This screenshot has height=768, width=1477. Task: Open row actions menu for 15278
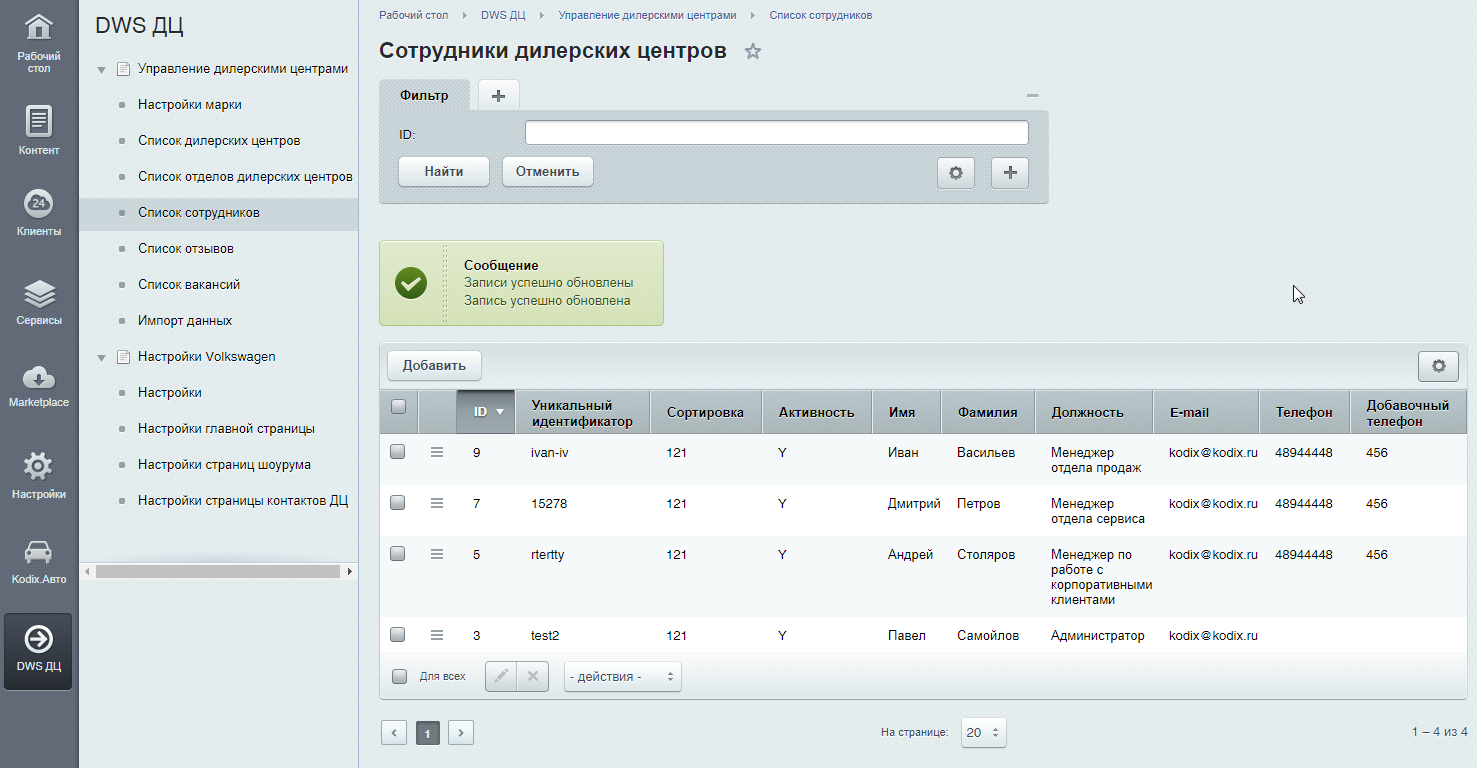437,504
